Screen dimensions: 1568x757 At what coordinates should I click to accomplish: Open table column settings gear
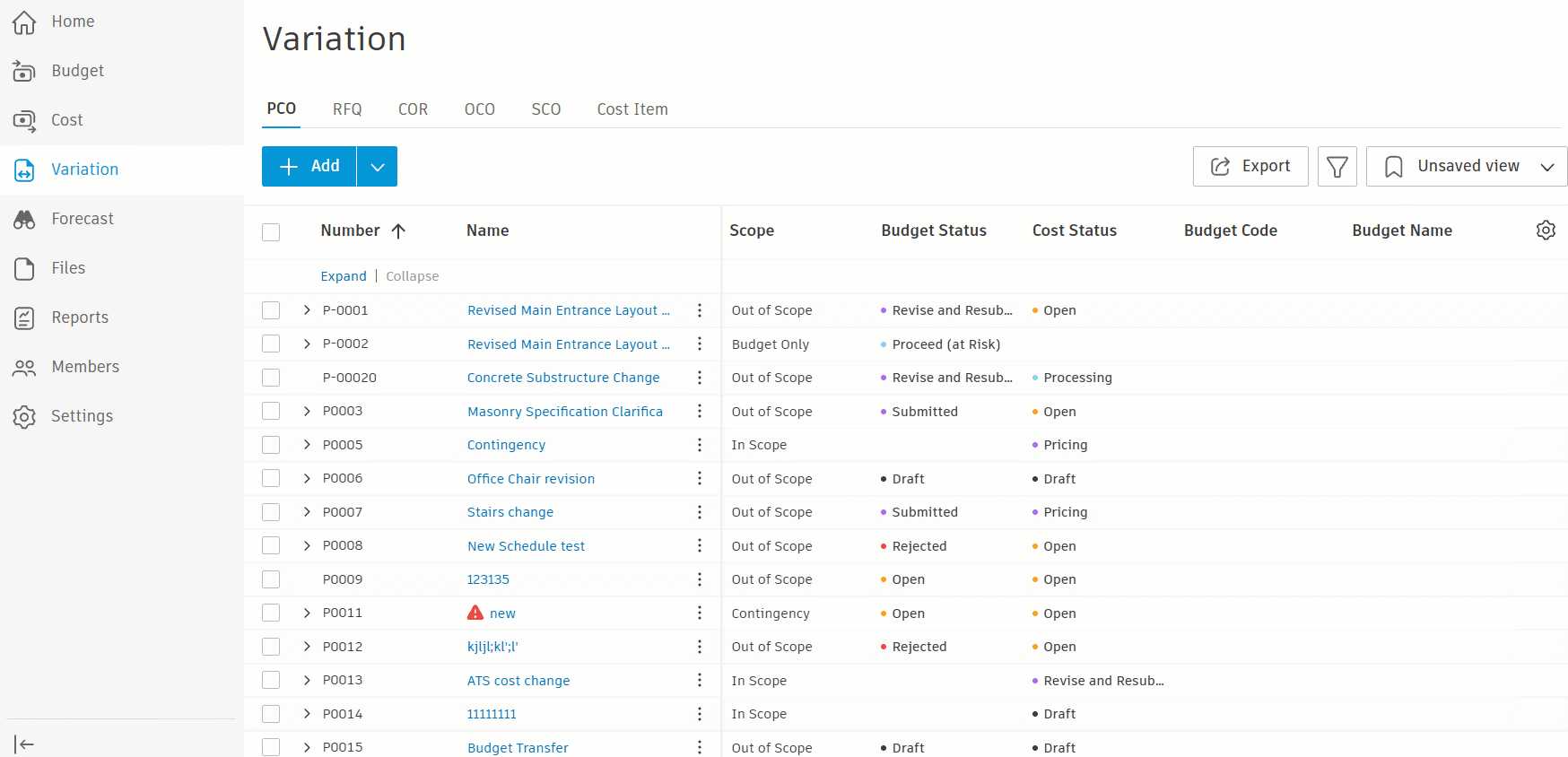point(1546,231)
